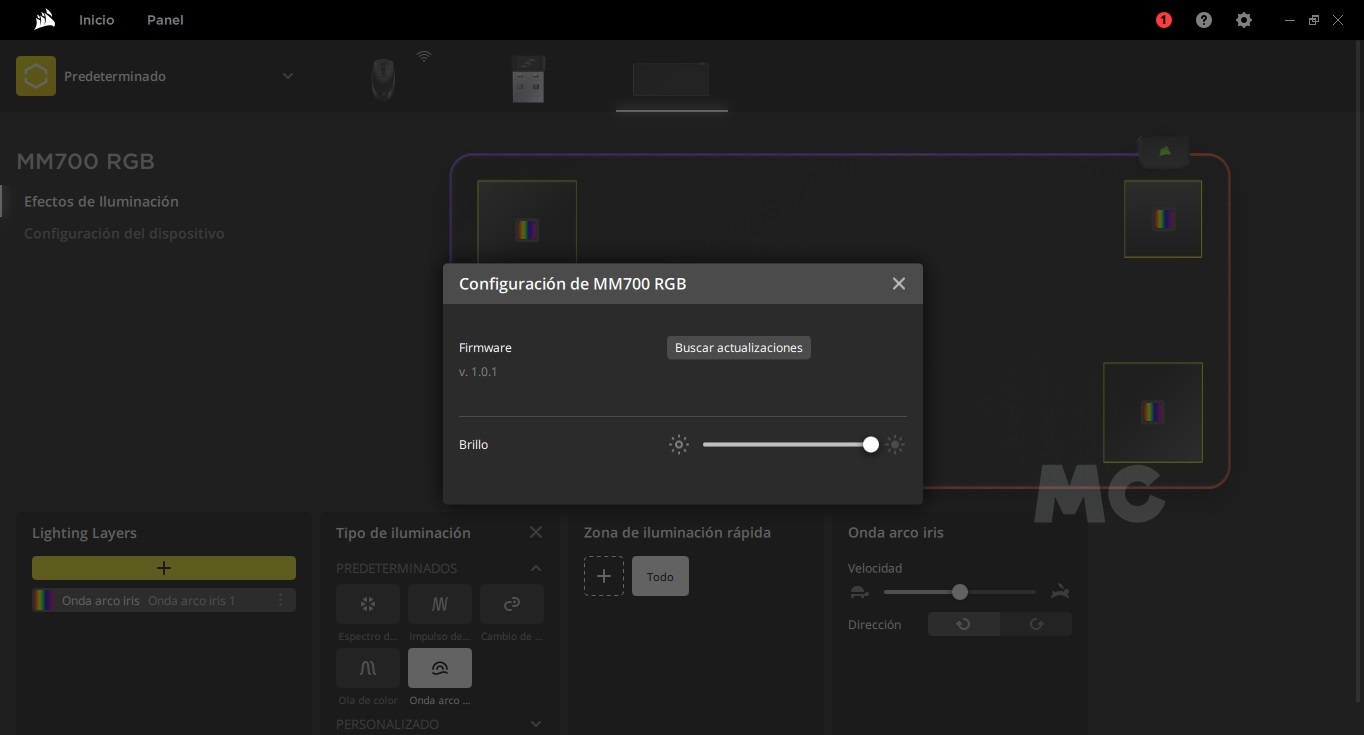Click the Corsair sail logo icon
This screenshot has height=735, width=1364.
[x=44, y=20]
